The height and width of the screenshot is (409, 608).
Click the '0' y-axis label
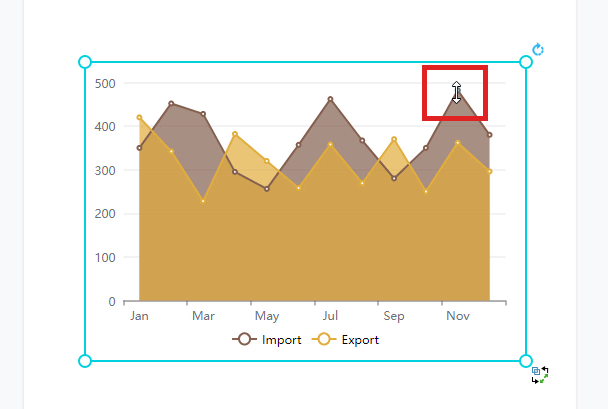pyautogui.click(x=112, y=302)
